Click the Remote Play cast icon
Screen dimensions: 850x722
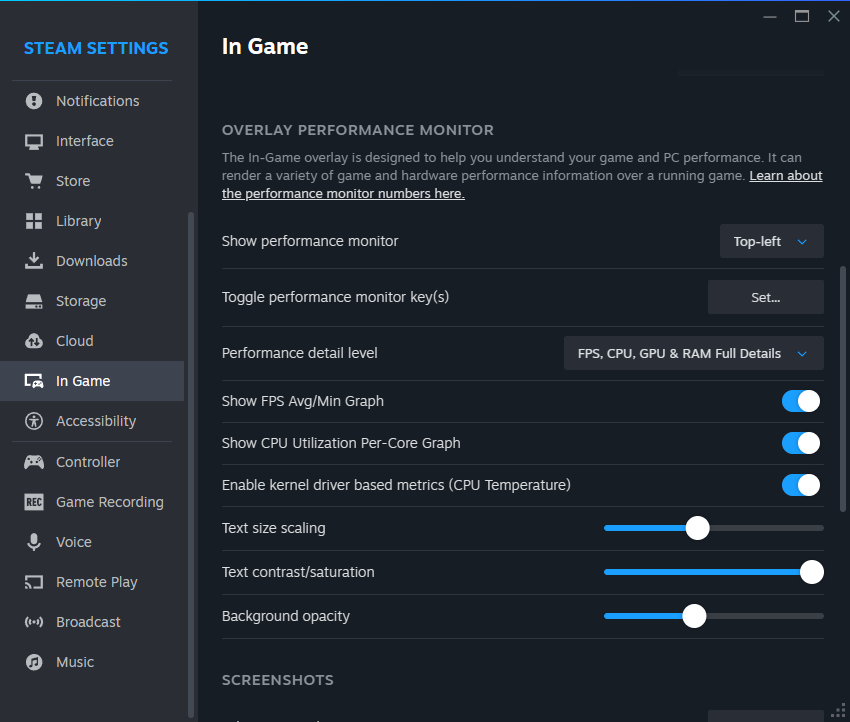click(34, 582)
